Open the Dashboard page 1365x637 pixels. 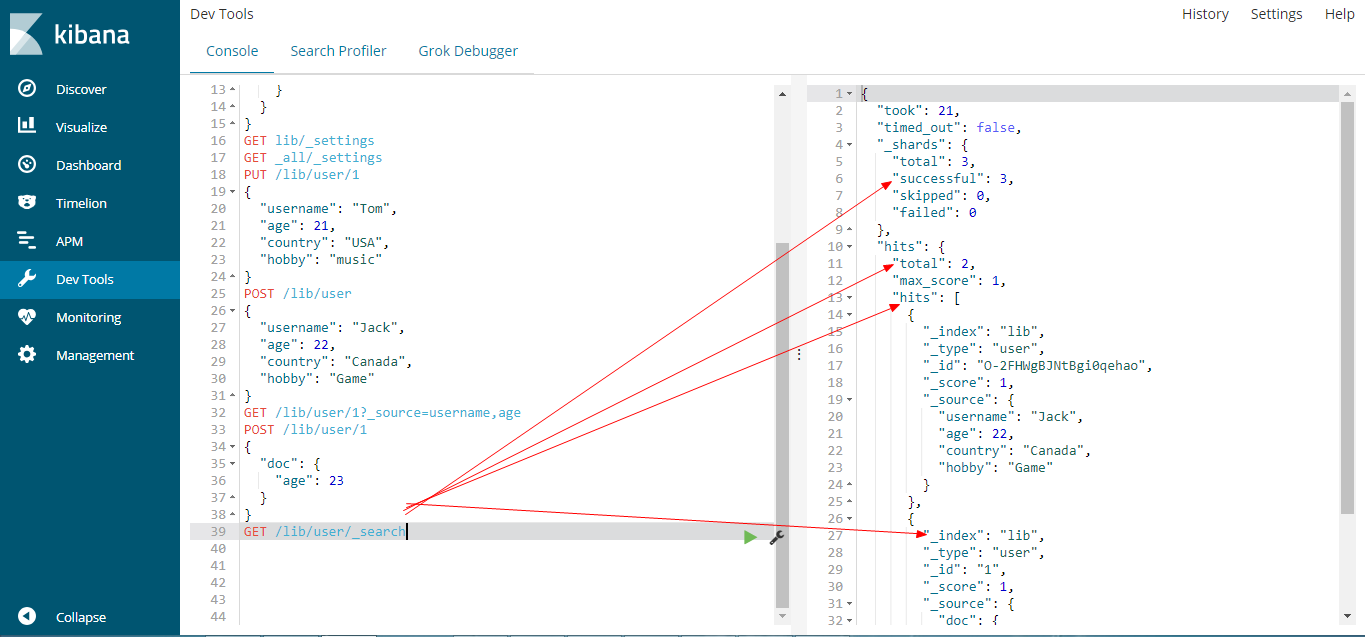pos(88,165)
